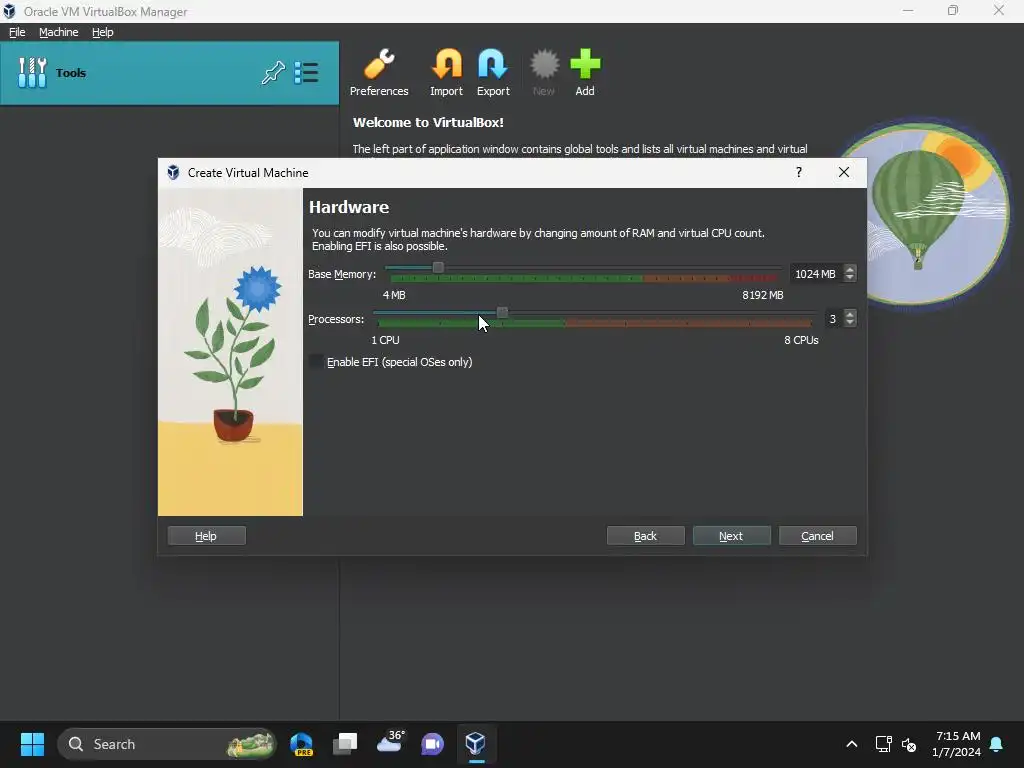This screenshot has width=1024, height=768.
Task: Click the processors value field showing 3
Action: [833, 319]
